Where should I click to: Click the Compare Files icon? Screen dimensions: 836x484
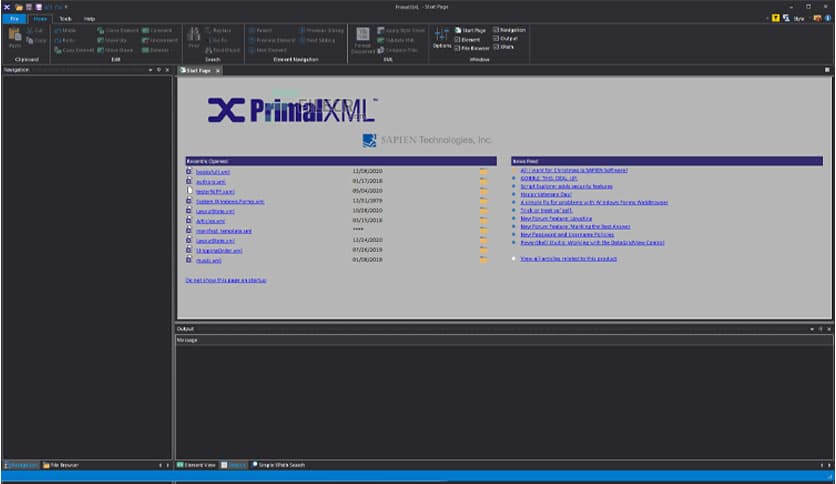(x=381, y=50)
